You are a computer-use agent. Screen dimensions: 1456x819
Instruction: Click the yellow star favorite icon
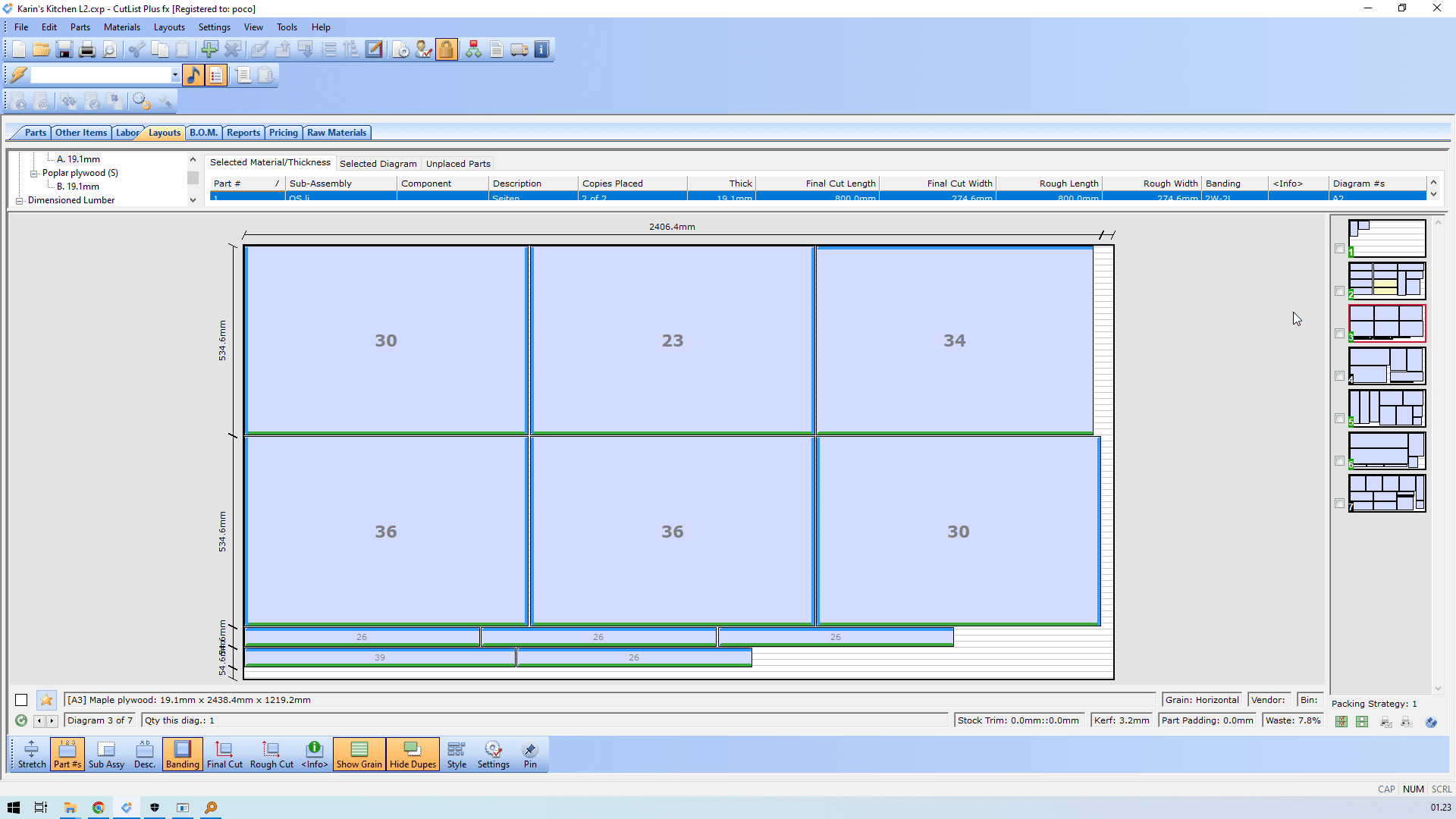tap(46, 700)
